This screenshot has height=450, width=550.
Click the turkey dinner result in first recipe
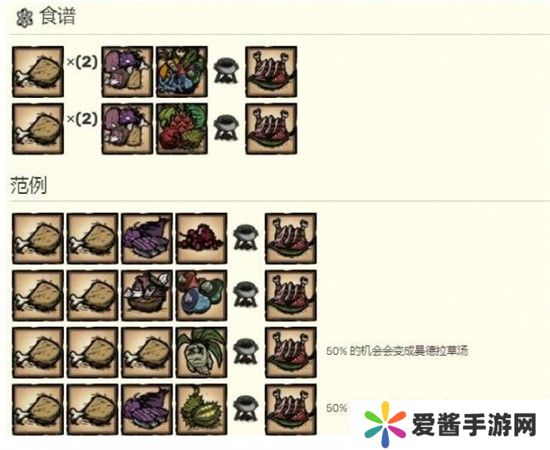(271, 72)
